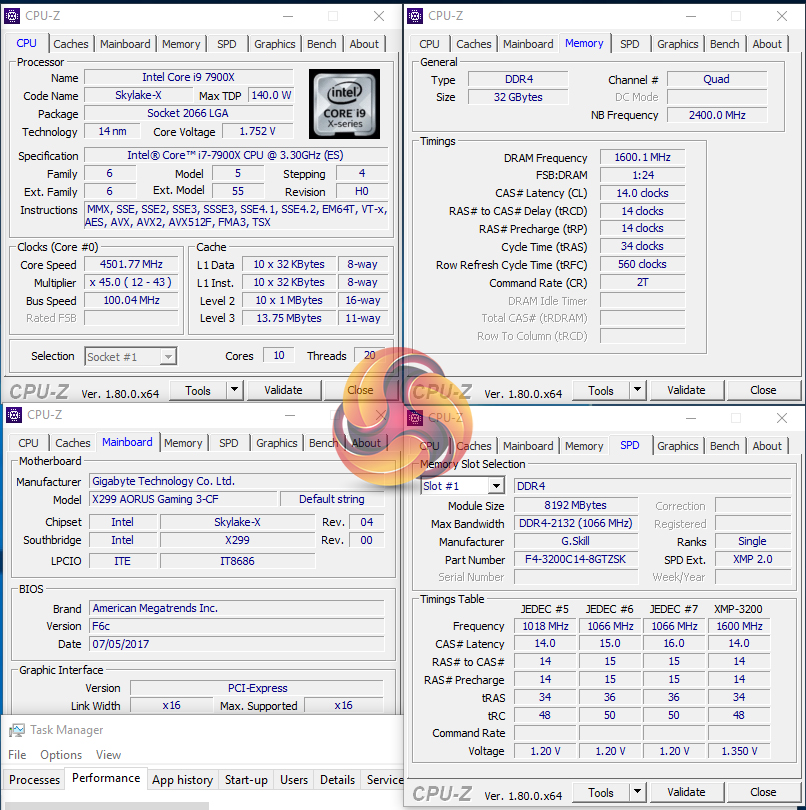Click Tools button in CPU tab window
The width and height of the screenshot is (806, 810).
click(x=198, y=391)
